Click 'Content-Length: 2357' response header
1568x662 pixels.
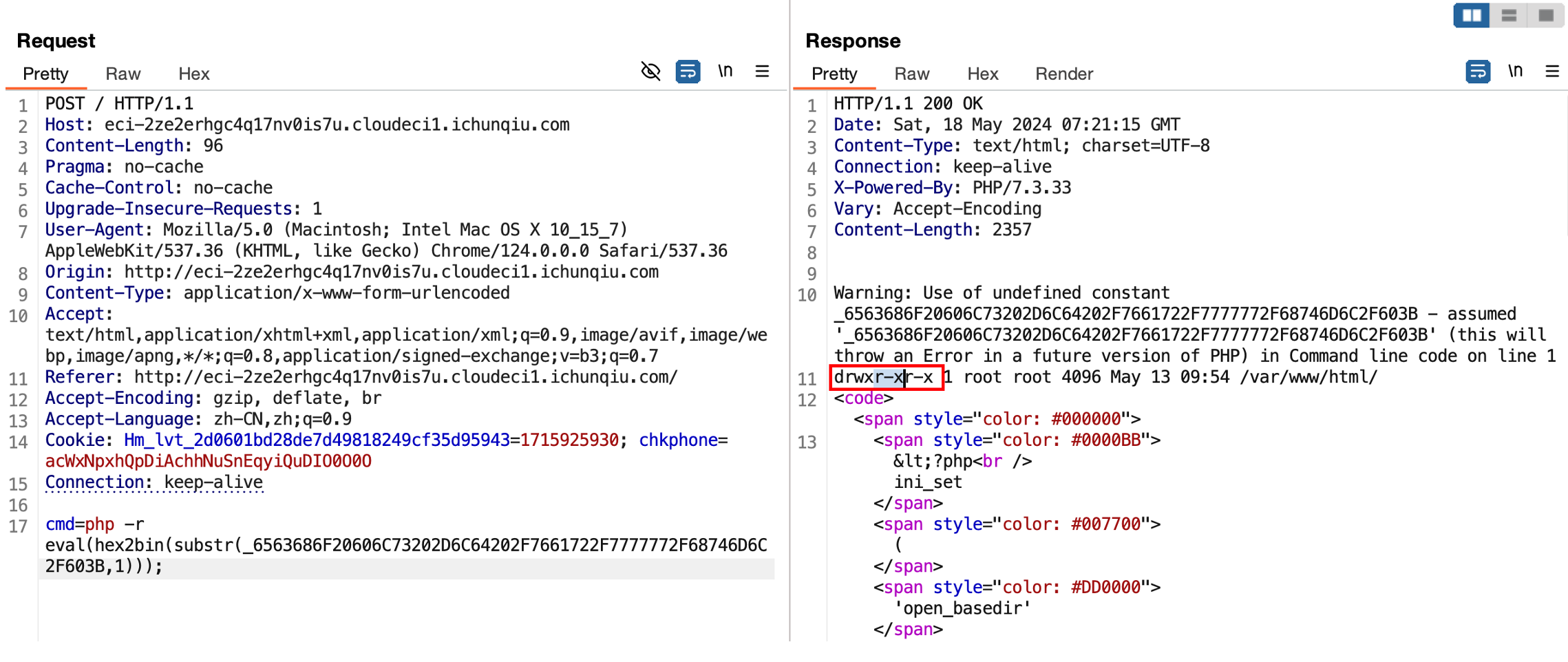(933, 230)
